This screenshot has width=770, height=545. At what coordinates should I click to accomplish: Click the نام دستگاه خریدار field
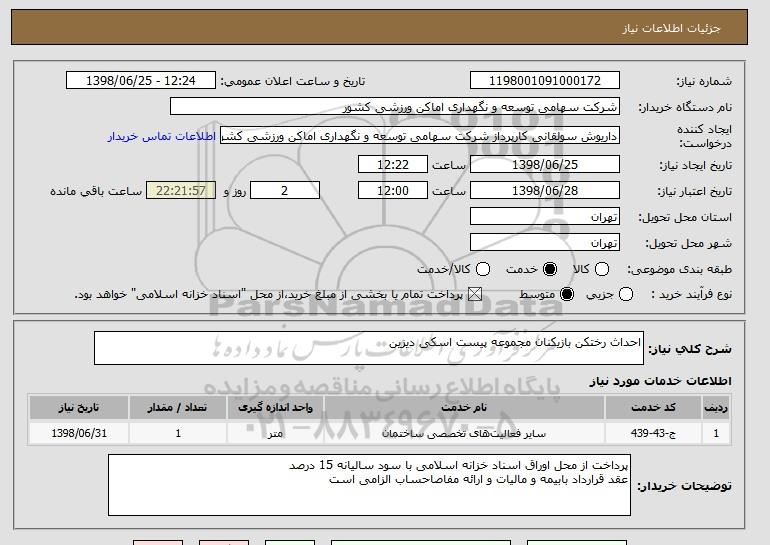pyautogui.click(x=395, y=107)
